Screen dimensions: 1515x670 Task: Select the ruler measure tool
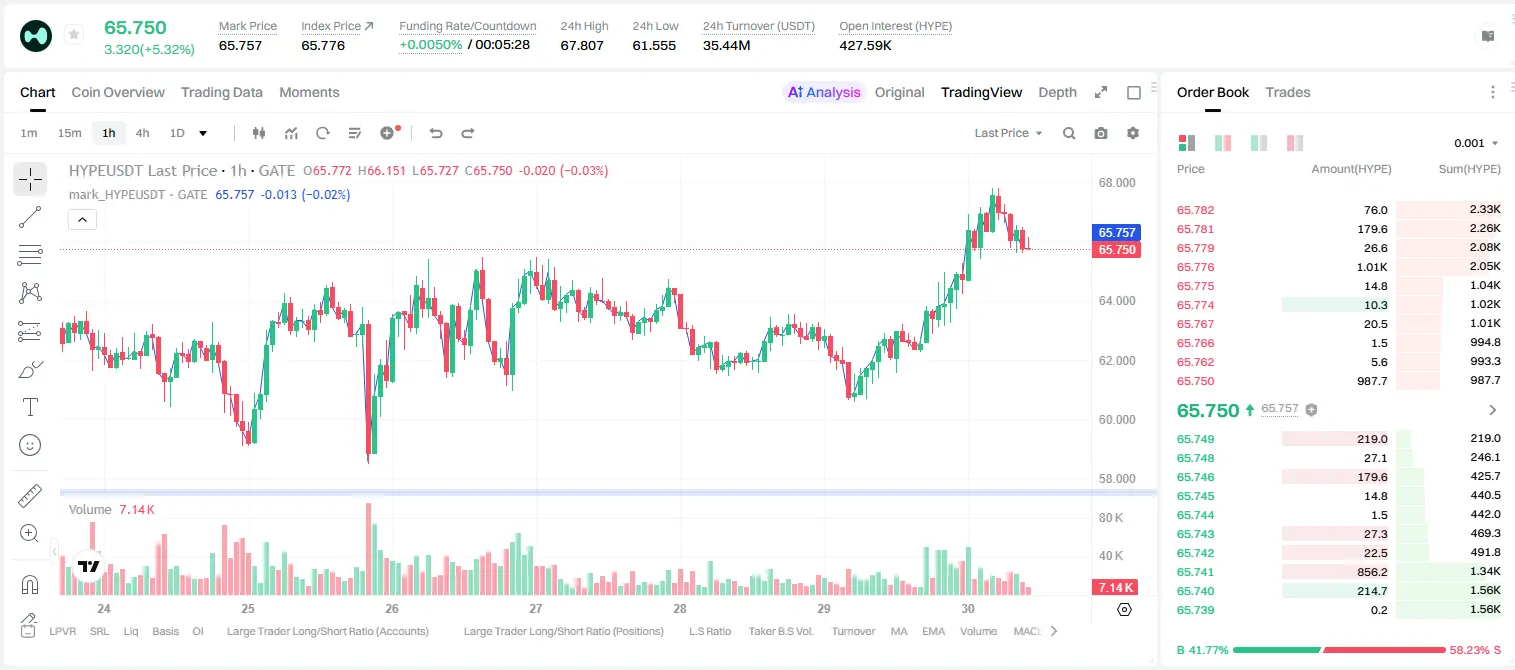30,495
